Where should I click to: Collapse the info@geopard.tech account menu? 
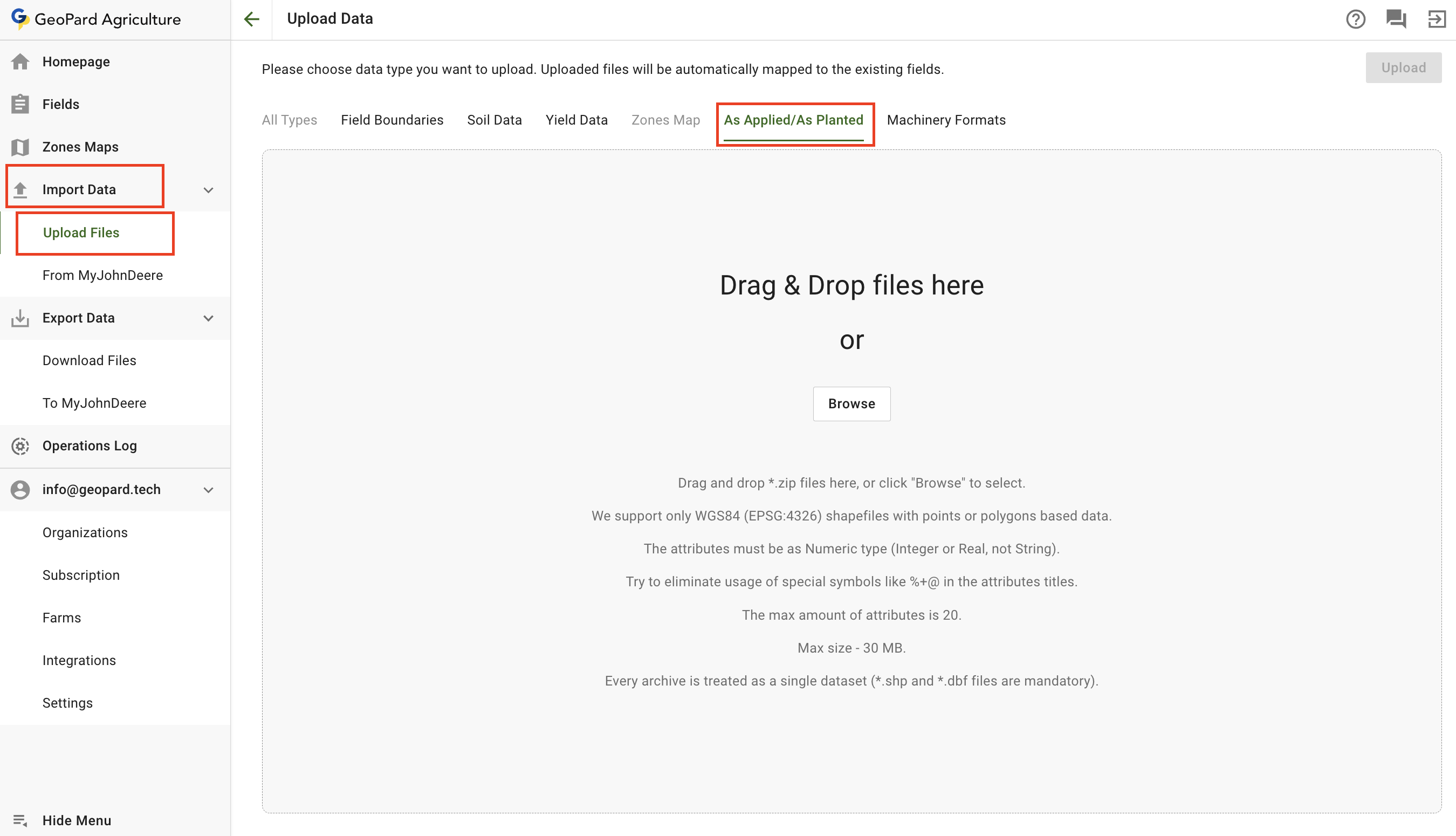click(208, 490)
